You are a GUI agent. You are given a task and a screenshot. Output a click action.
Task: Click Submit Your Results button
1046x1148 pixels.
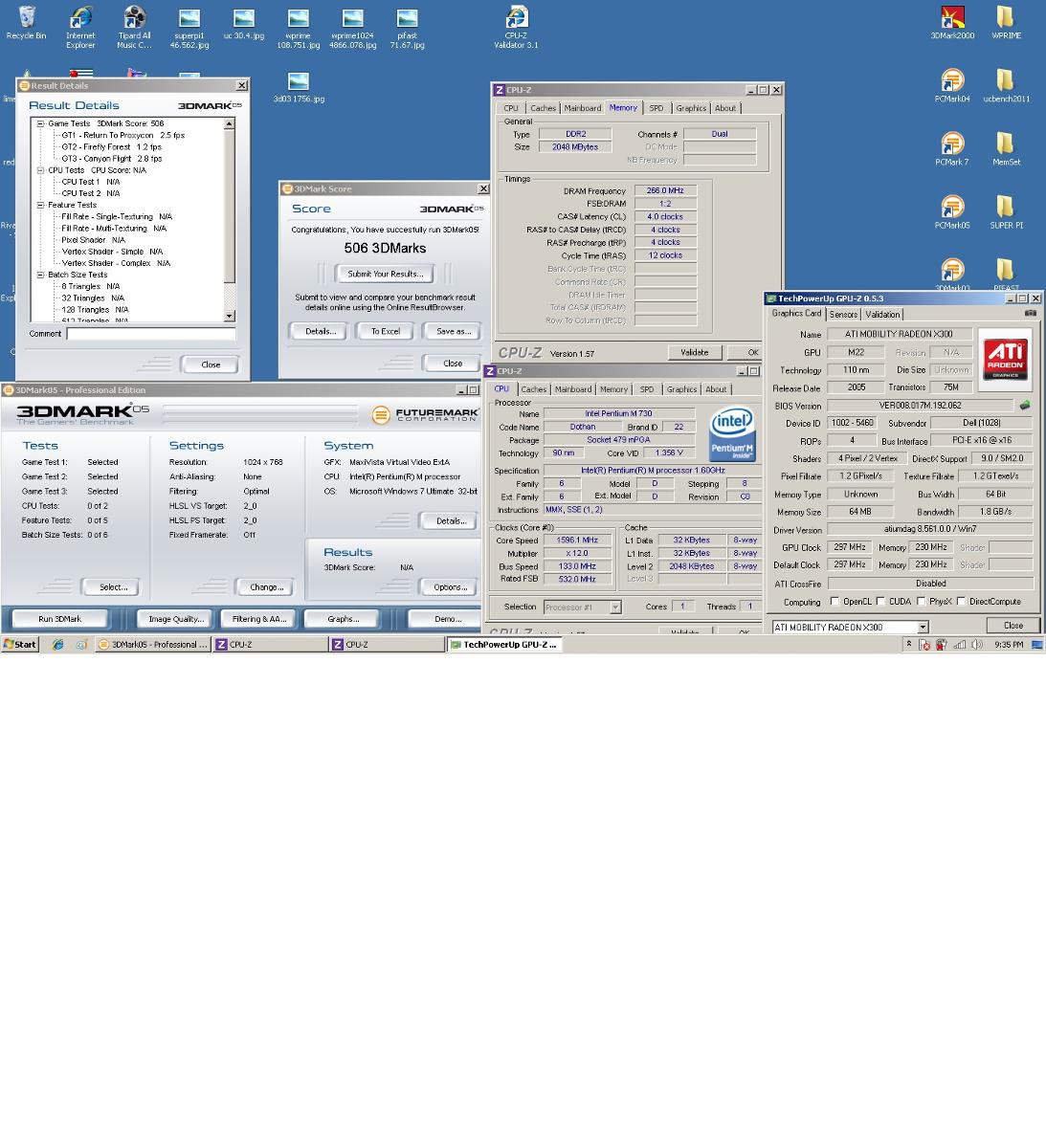tap(386, 274)
